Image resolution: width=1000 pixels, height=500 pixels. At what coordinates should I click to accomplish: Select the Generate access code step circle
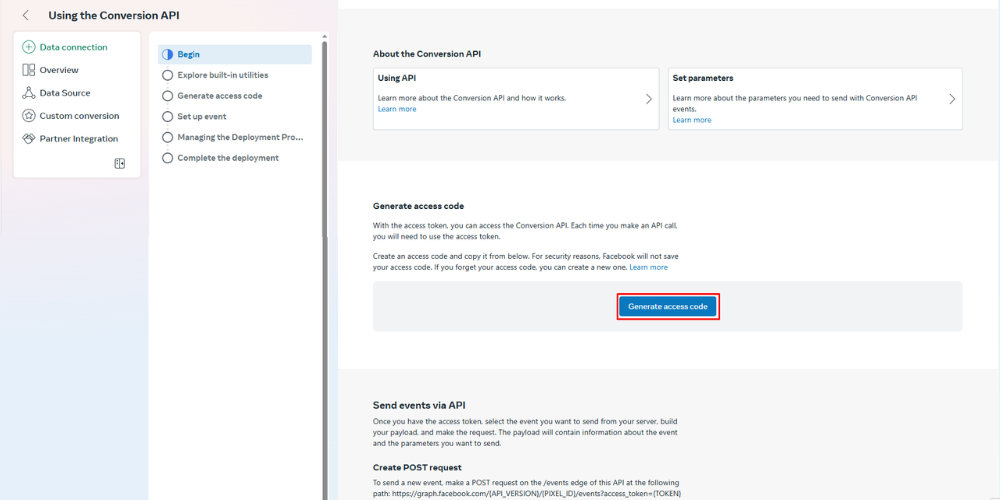coord(168,96)
